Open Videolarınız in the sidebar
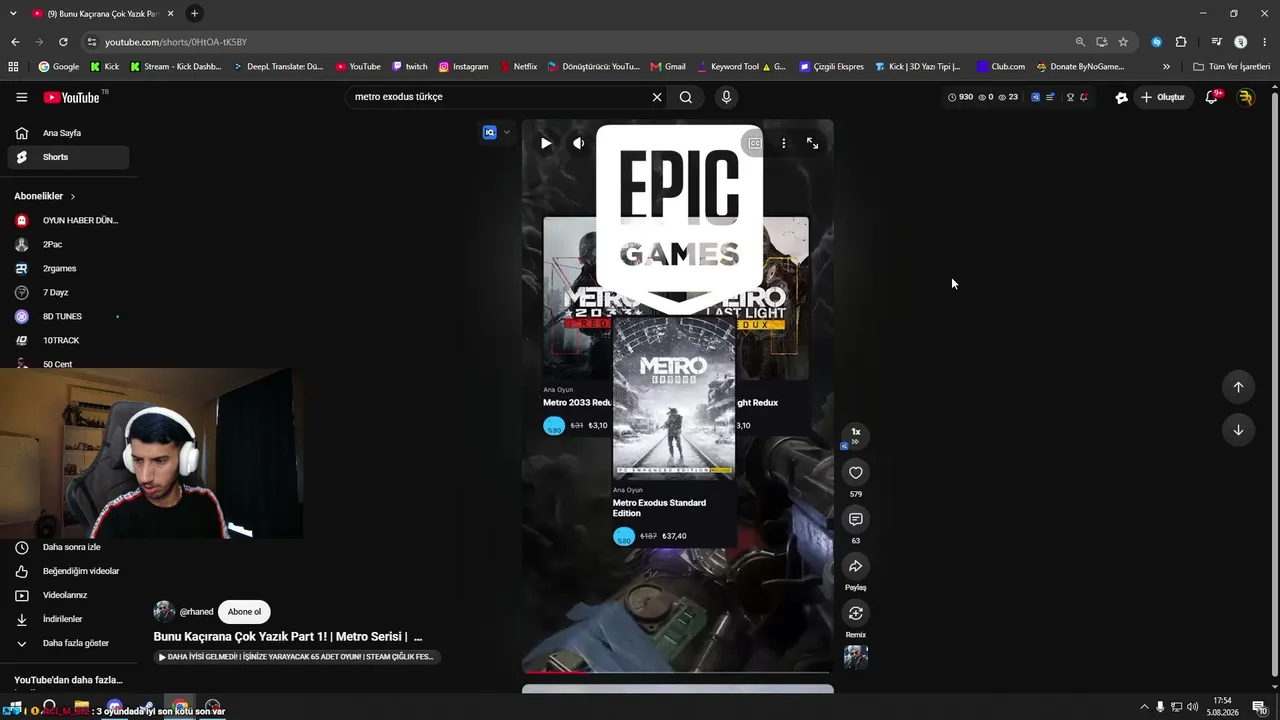This screenshot has width=1280, height=720. (x=68, y=595)
